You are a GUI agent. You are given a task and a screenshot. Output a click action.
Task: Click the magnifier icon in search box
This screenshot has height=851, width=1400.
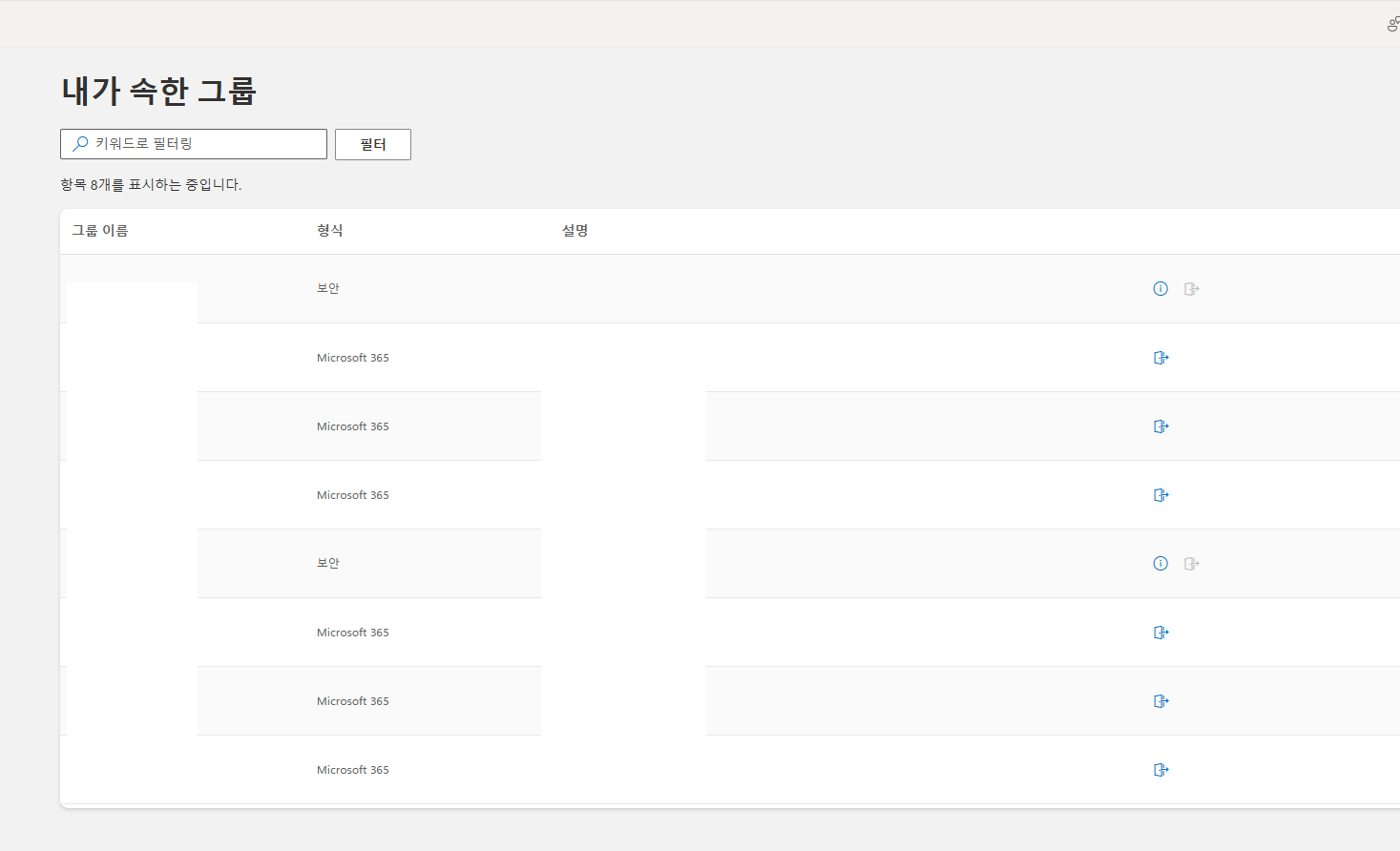80,144
